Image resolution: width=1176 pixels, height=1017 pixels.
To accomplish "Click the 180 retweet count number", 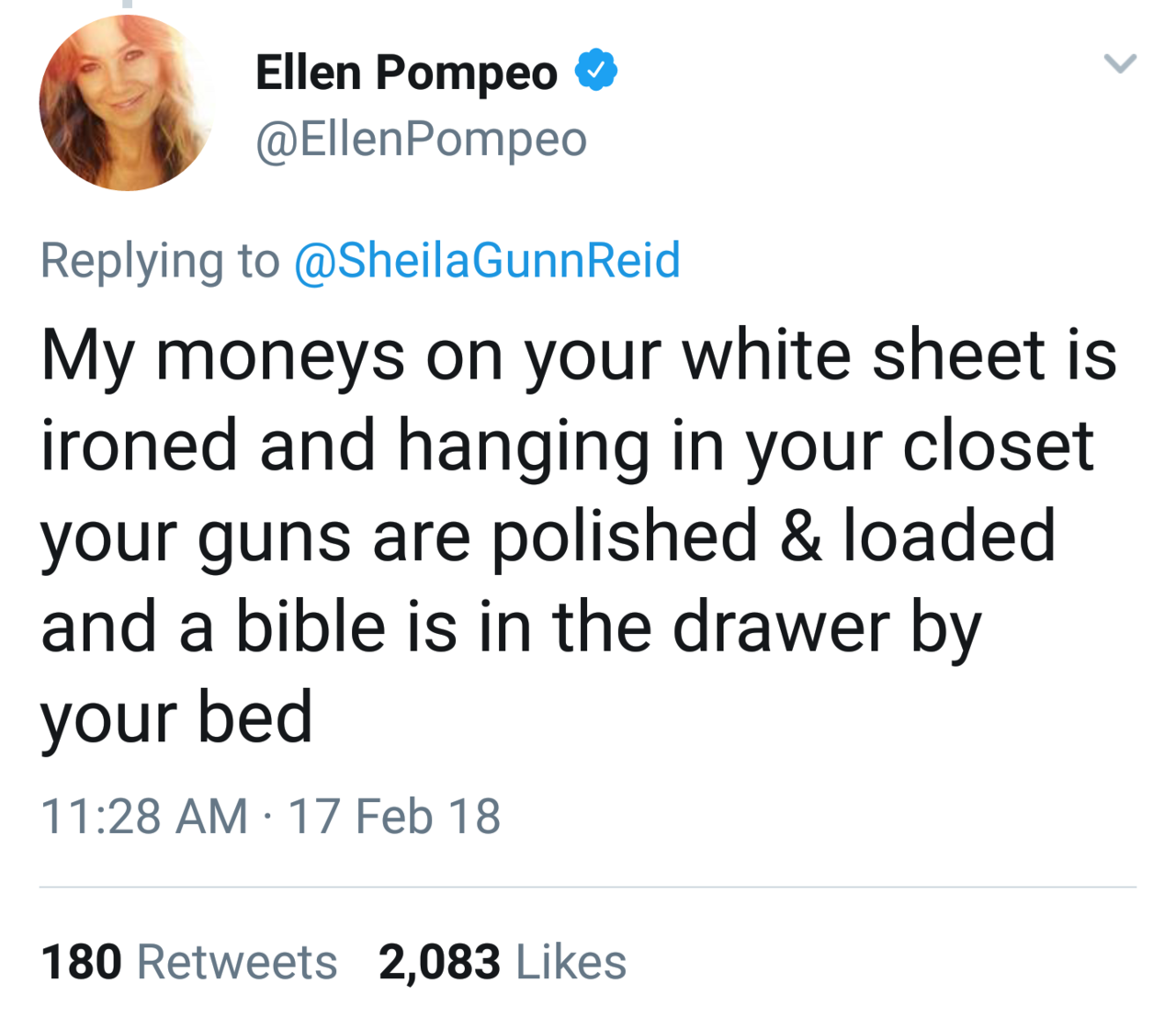I will [x=81, y=962].
